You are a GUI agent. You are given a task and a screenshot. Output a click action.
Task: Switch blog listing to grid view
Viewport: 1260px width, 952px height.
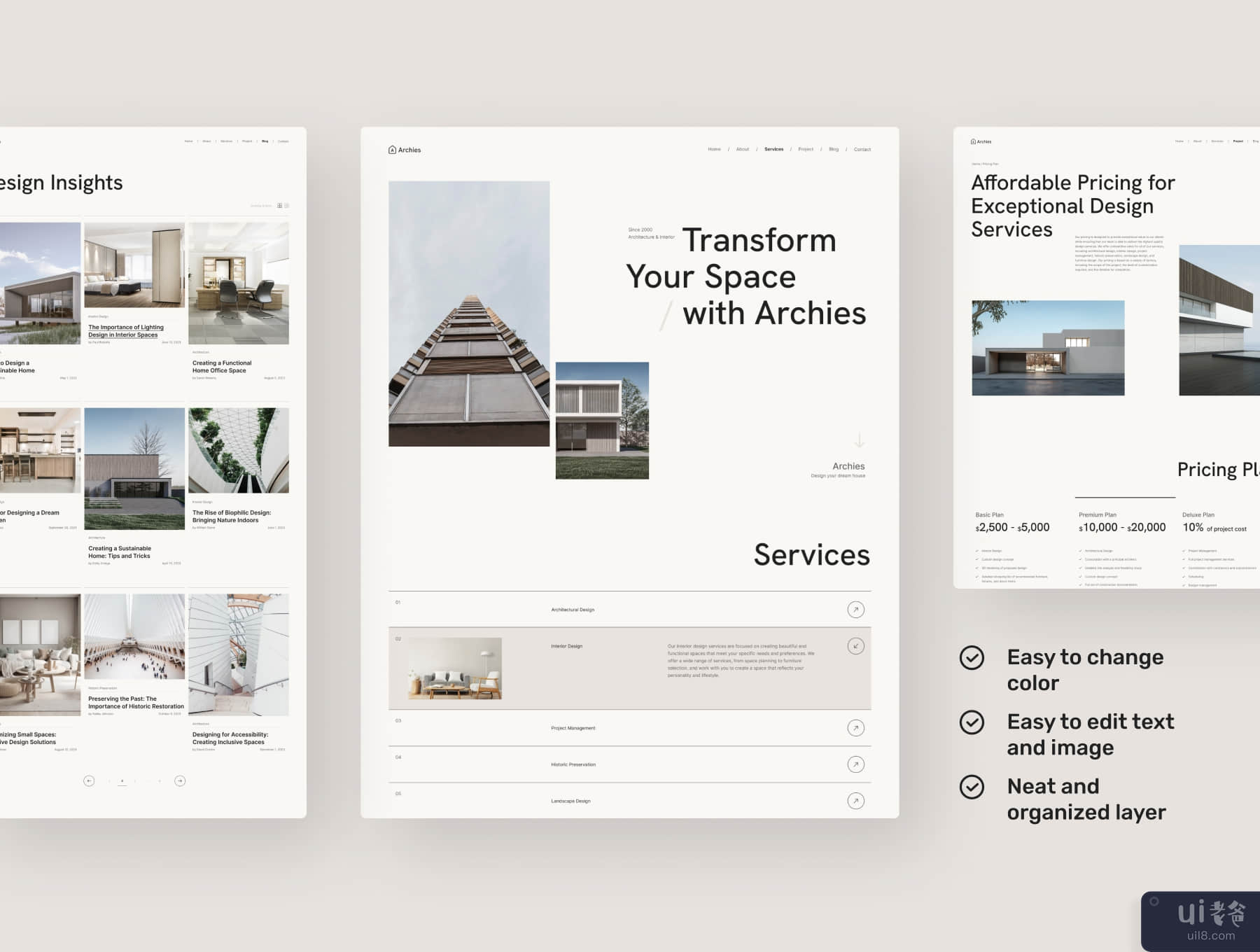tap(280, 206)
